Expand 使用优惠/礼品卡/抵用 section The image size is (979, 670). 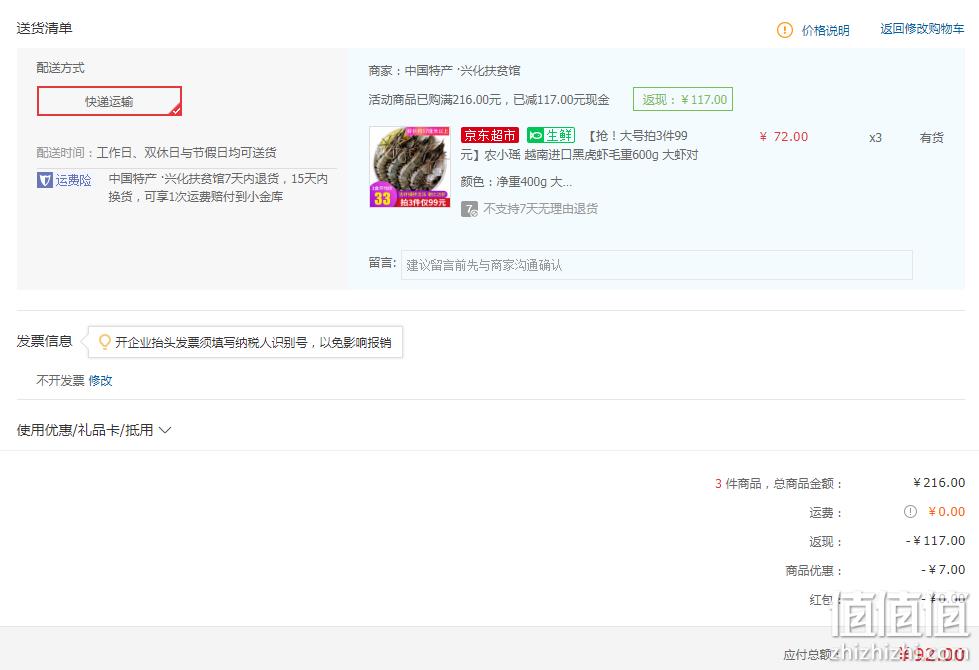point(94,430)
